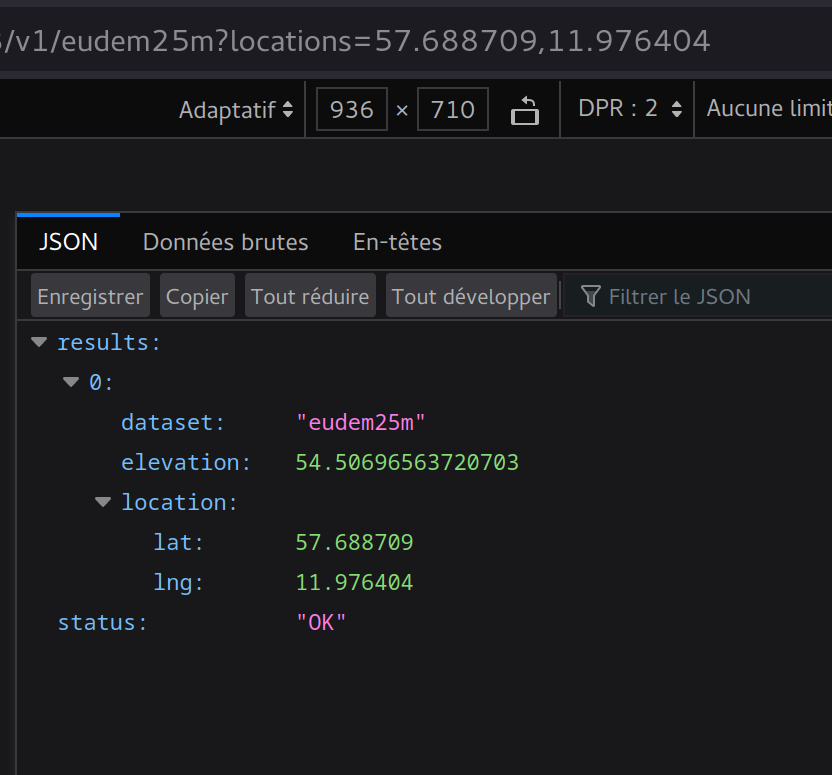Viewport: 832px width, 775px height.
Task: Click the "eudem25m" dataset value
Action: coord(360,423)
